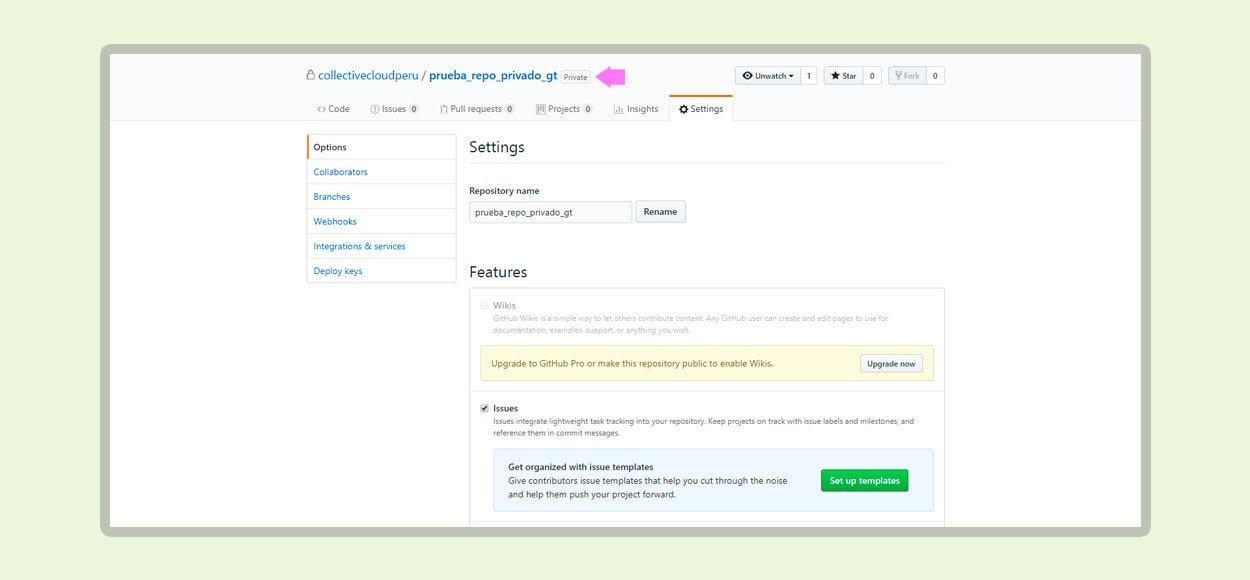Open Integrations & services in the sidebar

tap(381, 246)
